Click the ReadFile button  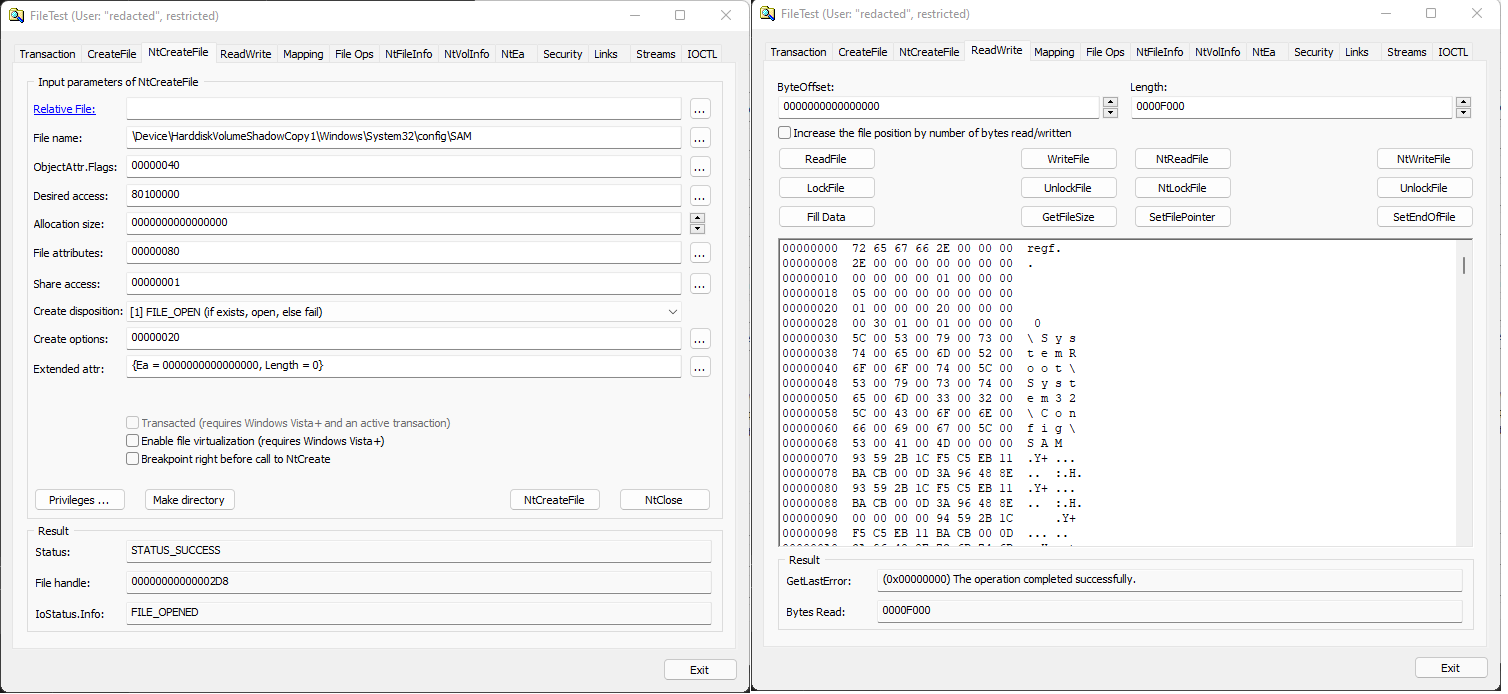[x=827, y=159]
